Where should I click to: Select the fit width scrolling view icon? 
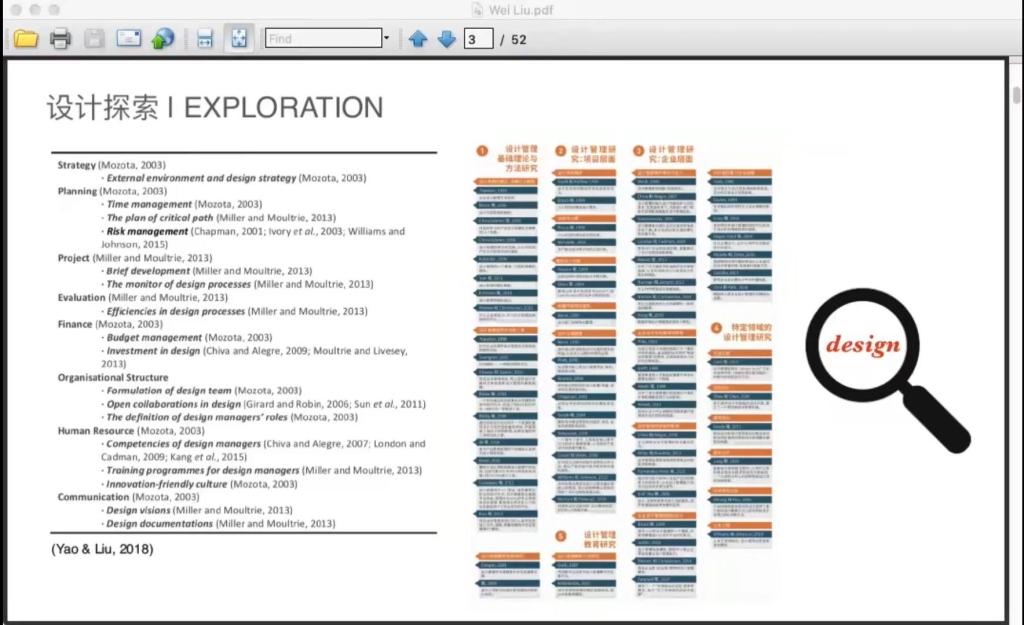click(205, 39)
